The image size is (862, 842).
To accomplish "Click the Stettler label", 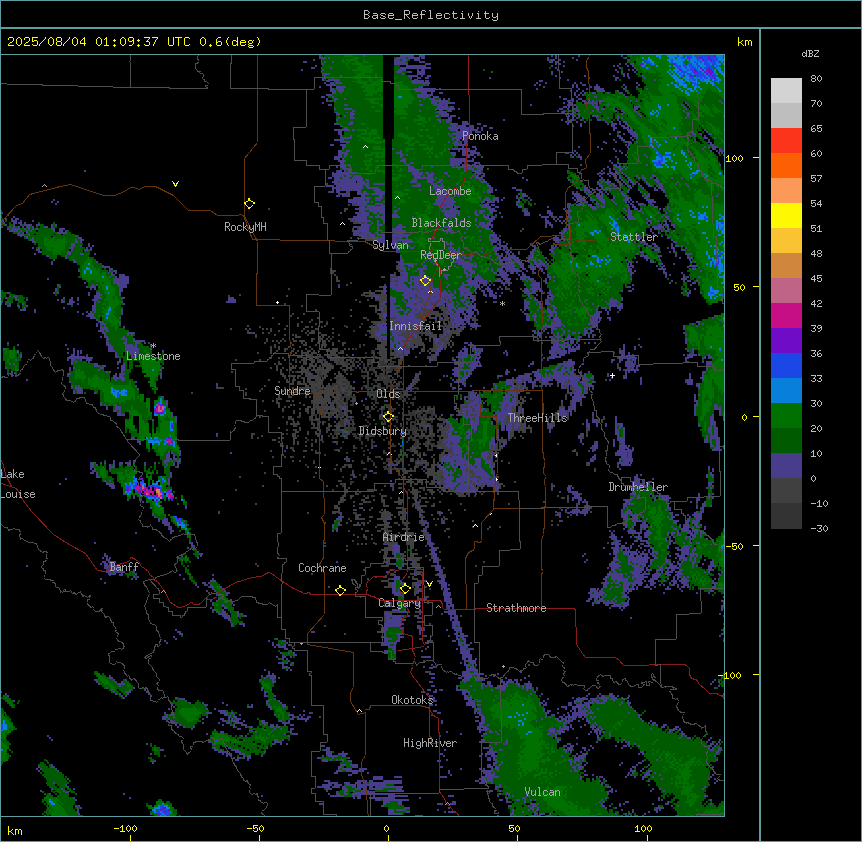I will [634, 237].
